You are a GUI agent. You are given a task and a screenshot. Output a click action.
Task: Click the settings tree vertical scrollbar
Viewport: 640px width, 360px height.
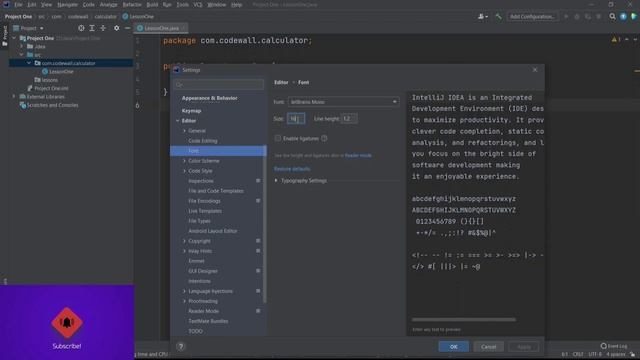coord(265,224)
